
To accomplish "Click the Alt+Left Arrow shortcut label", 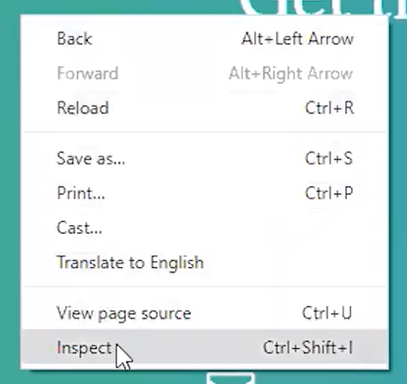I will tap(297, 39).
